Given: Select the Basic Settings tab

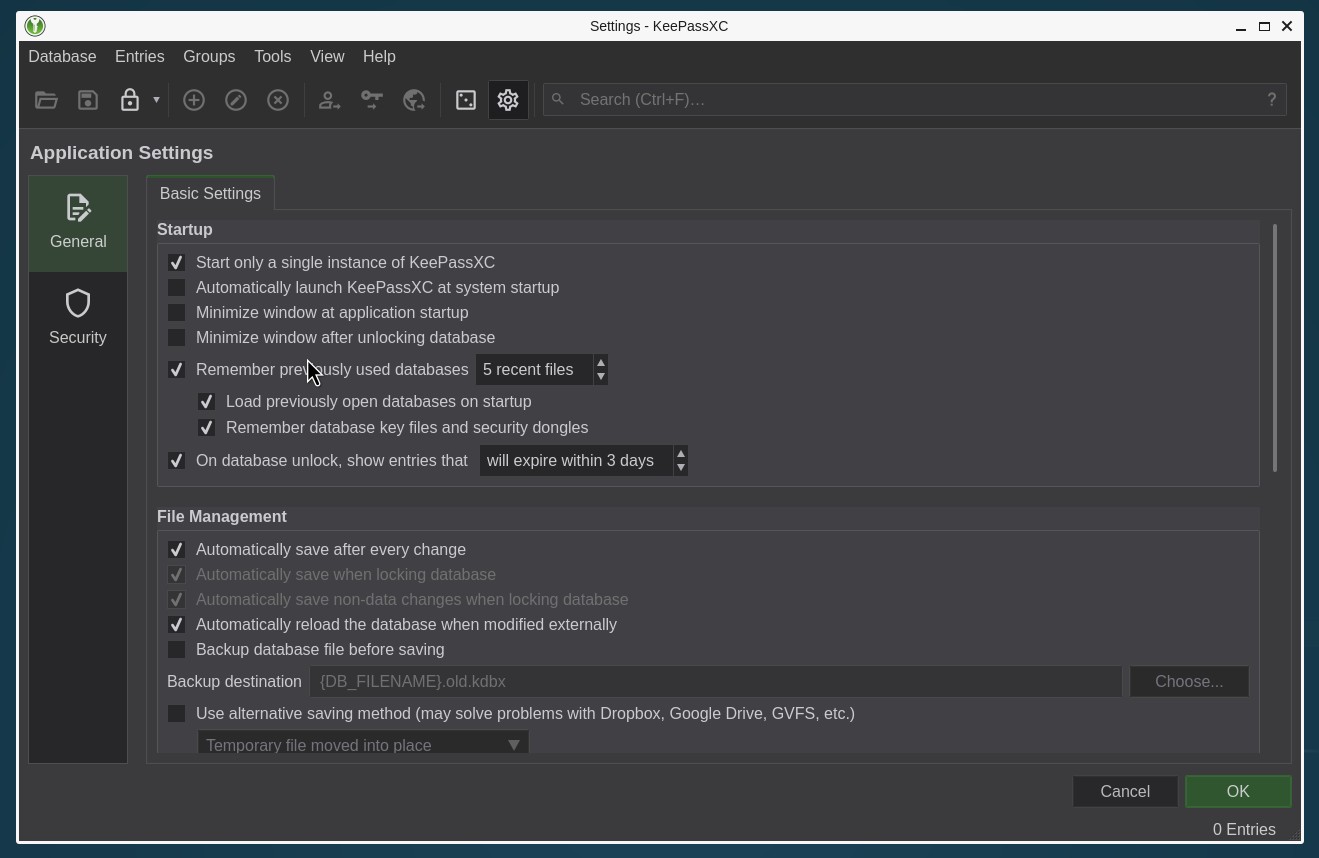Looking at the screenshot, I should (x=210, y=193).
